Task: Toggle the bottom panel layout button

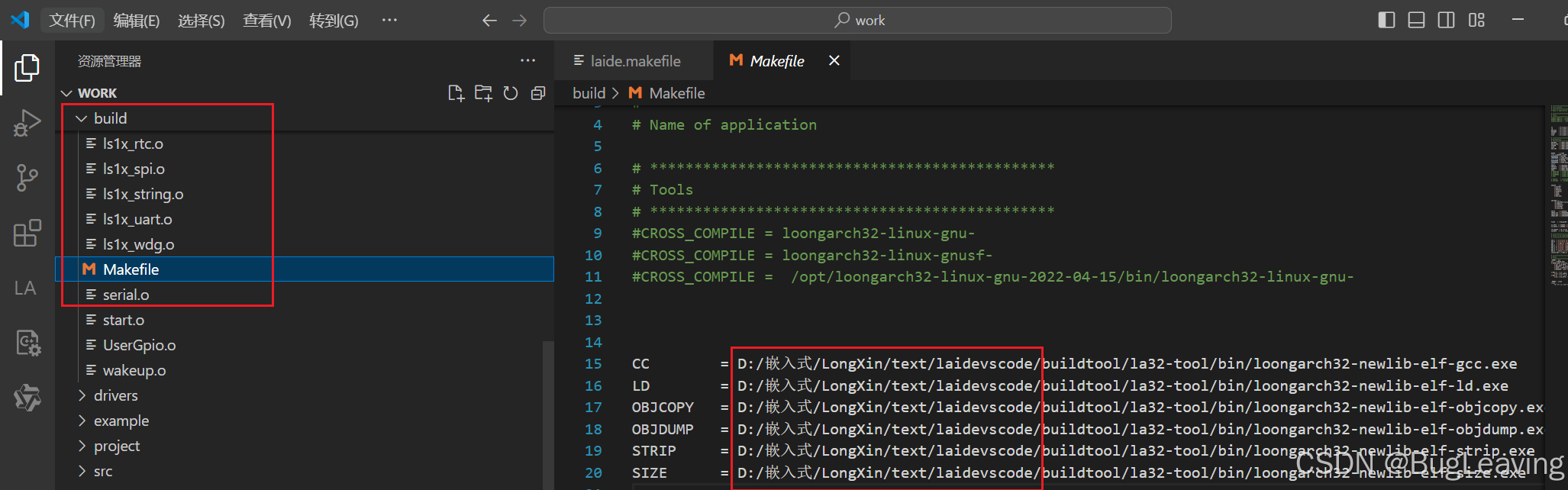Action: click(1416, 21)
